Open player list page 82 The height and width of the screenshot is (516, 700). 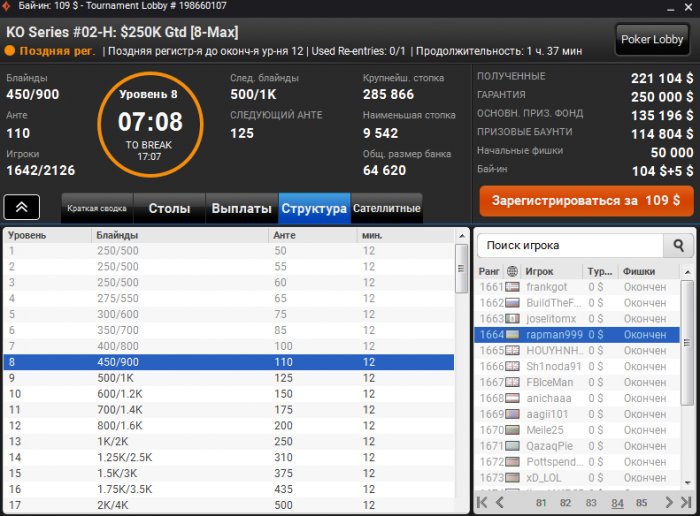coord(565,503)
